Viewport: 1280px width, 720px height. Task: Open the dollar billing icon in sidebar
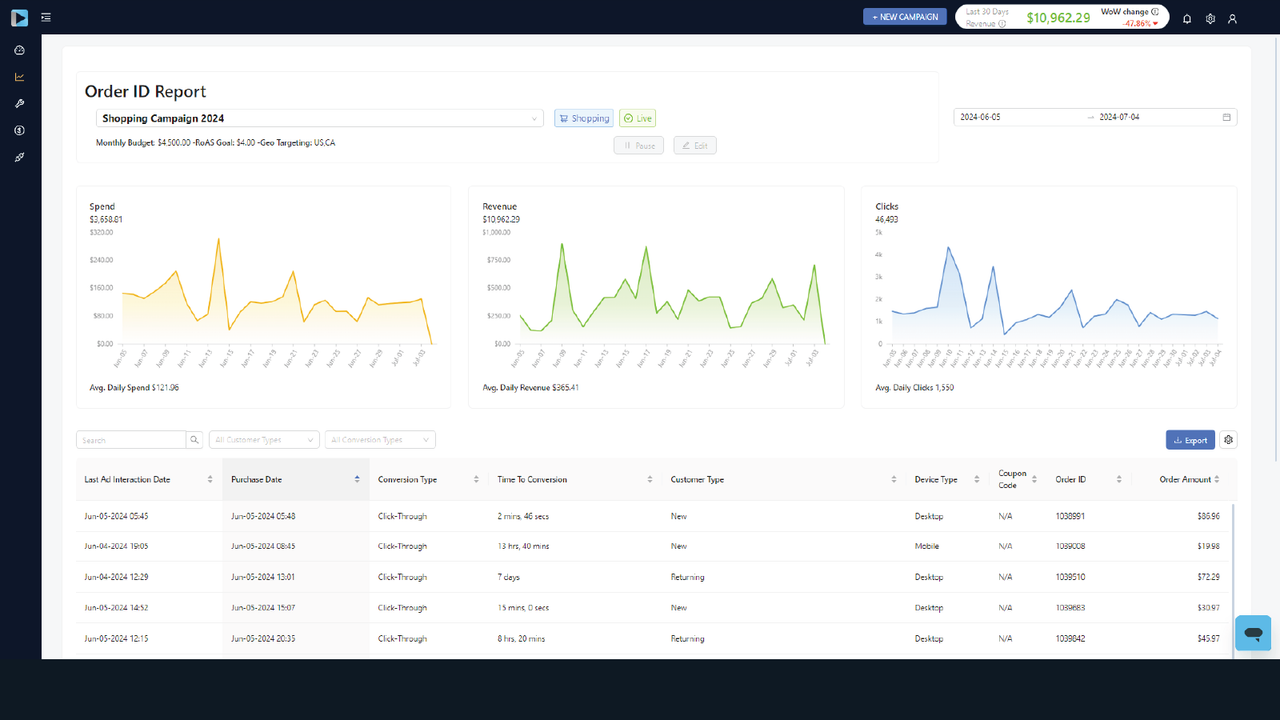point(20,131)
